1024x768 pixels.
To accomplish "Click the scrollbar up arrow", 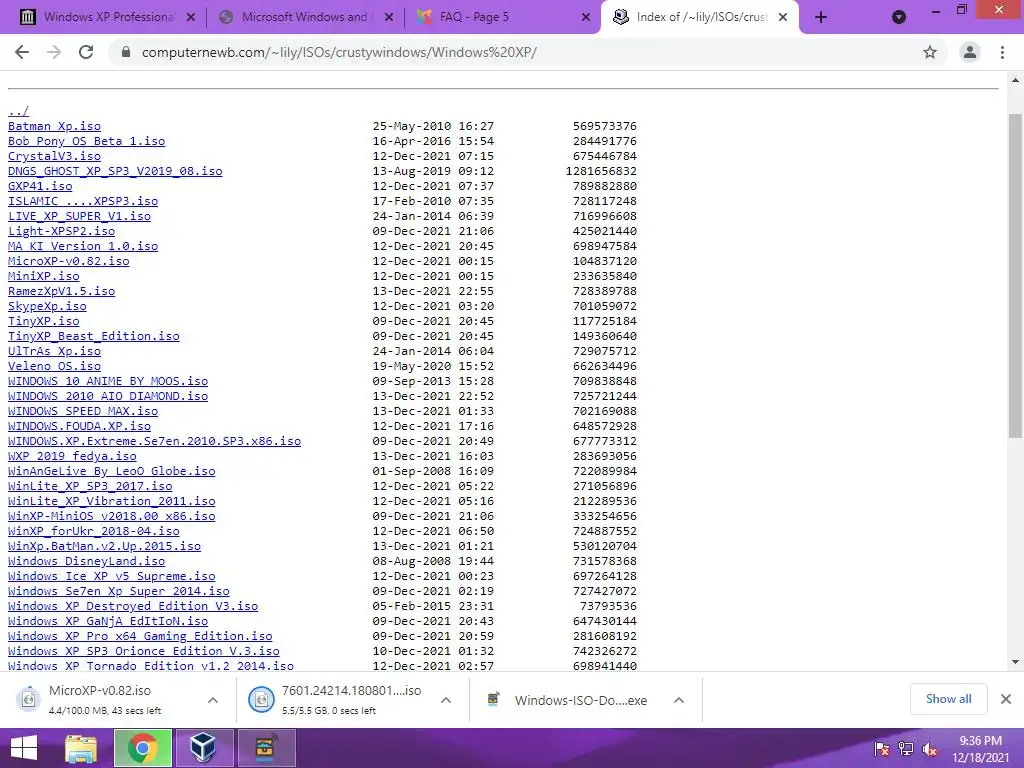I will click(1015, 80).
